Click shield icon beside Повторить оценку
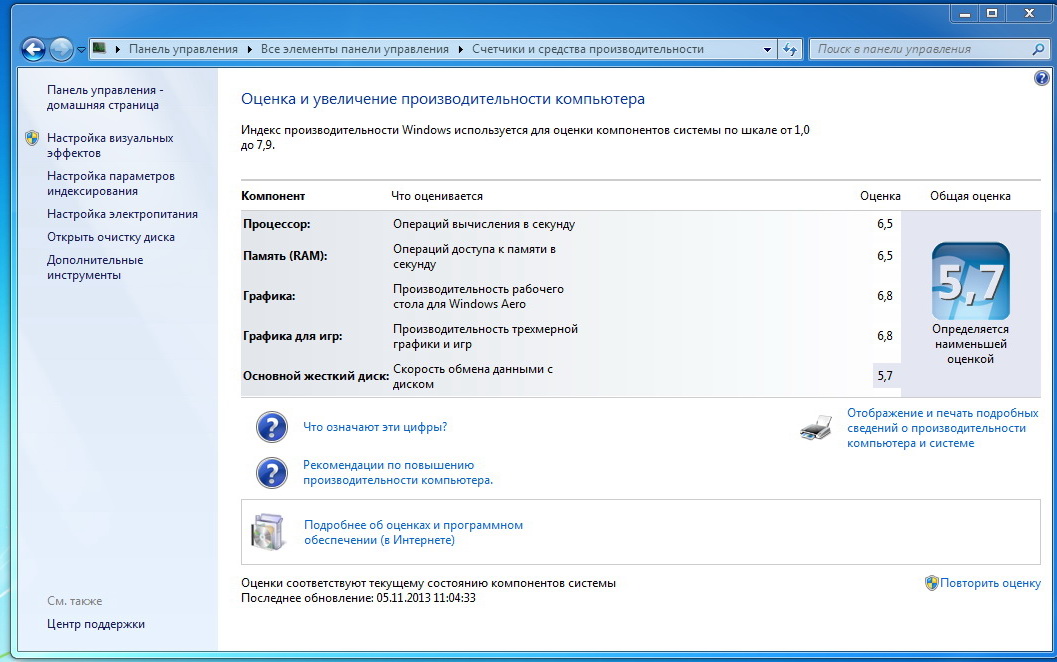Viewport: 1057px width, 662px height. 932,583
